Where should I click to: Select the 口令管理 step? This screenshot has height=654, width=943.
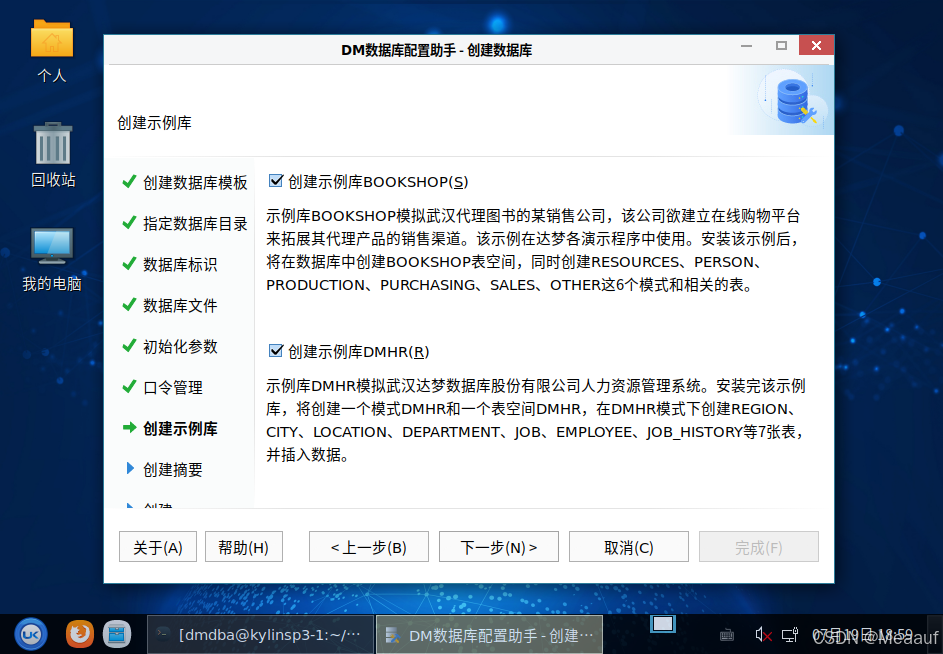point(173,387)
